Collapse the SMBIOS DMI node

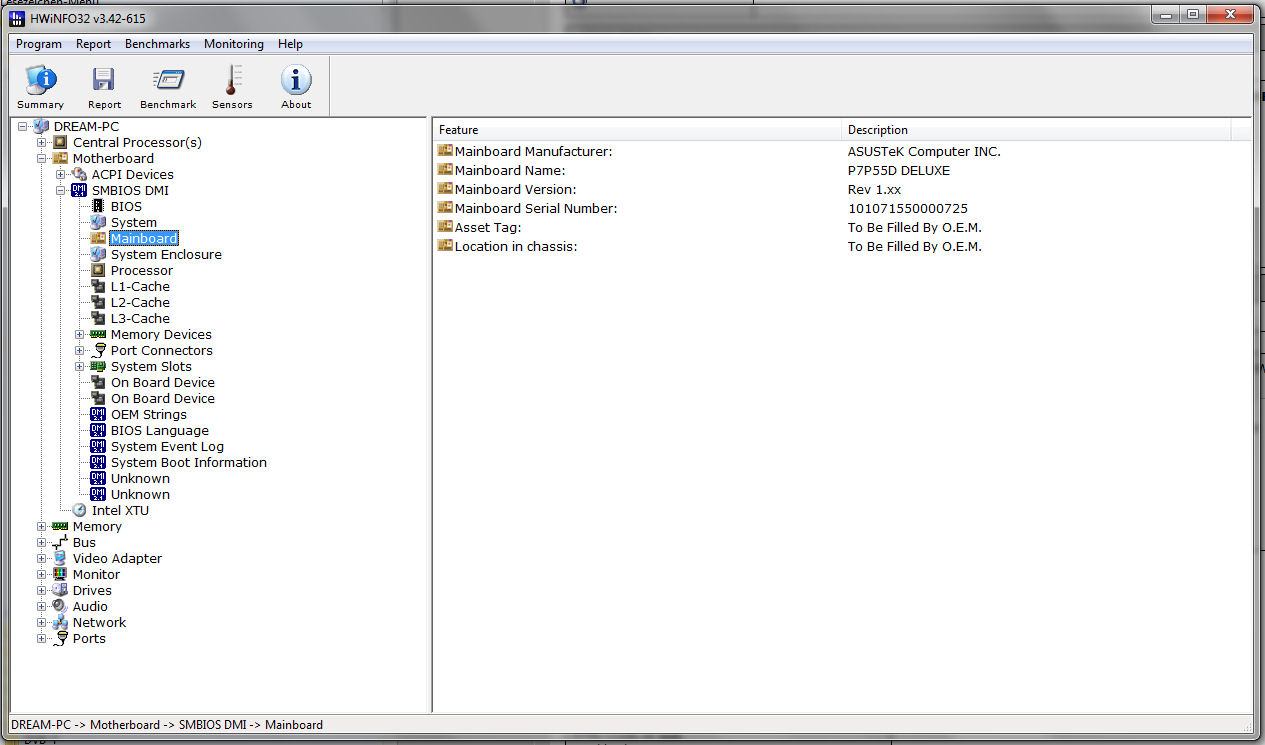61,191
